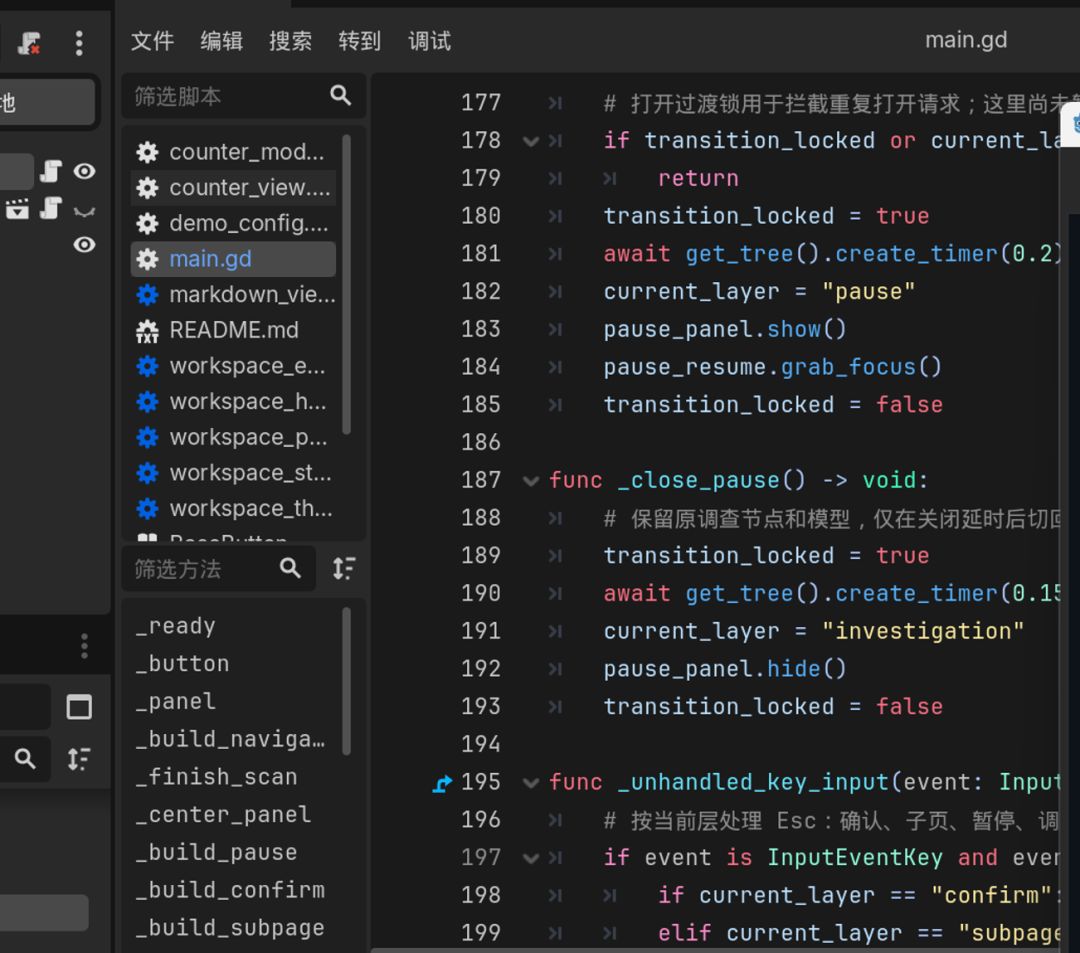Open dim three-dot menu above window layout icon
Image resolution: width=1080 pixels, height=953 pixels.
point(84,646)
